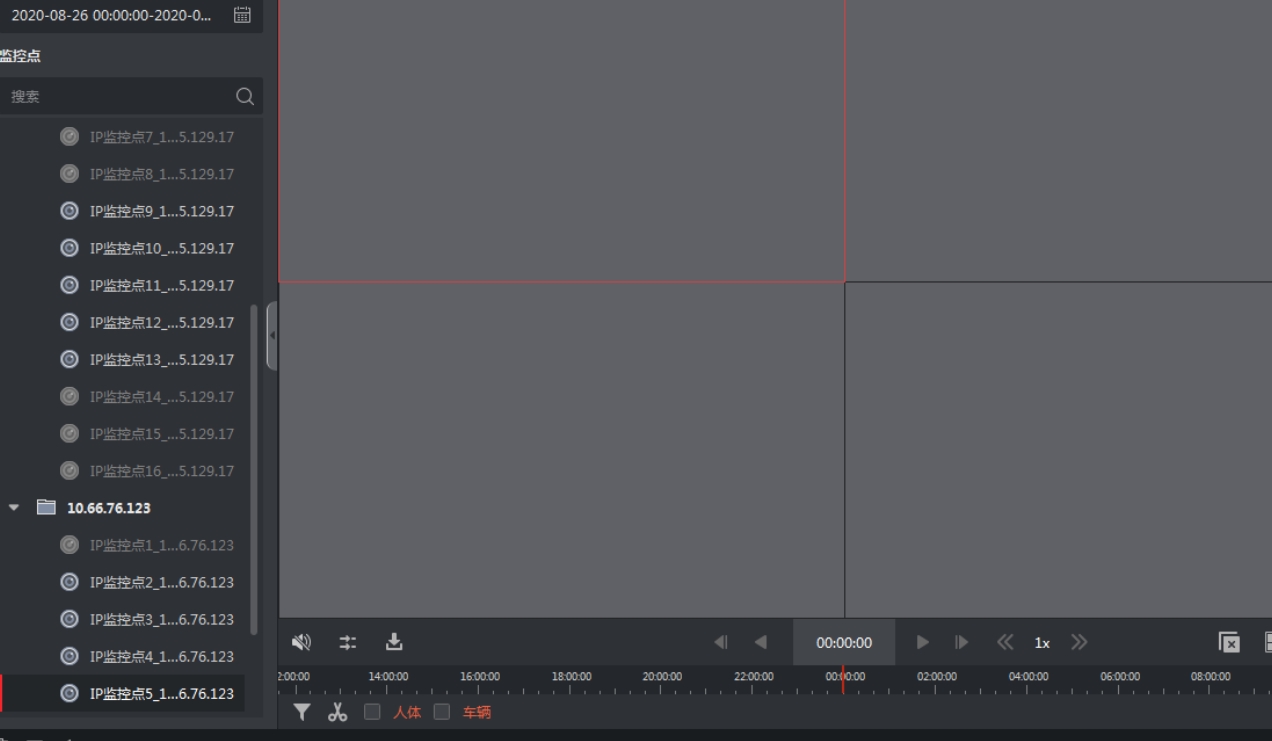This screenshot has width=1272, height=741.
Task: Enable the 车辆 checkbox
Action: [x=441, y=712]
